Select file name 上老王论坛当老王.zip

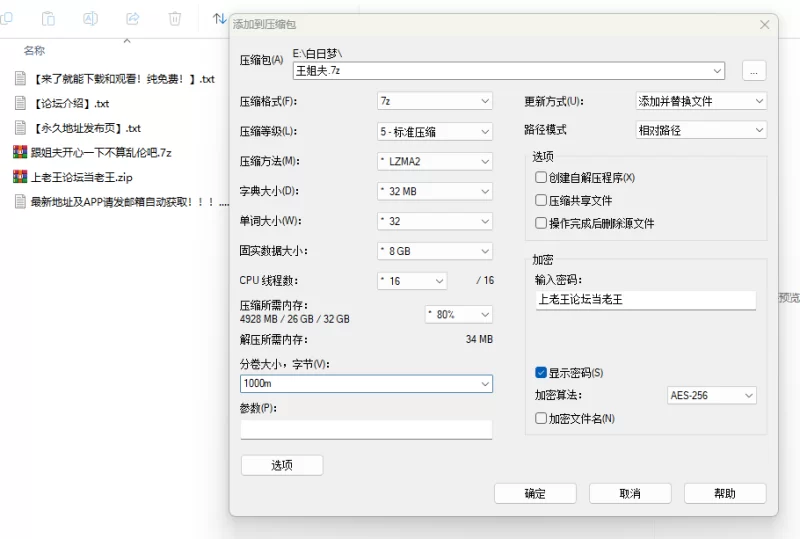82,177
